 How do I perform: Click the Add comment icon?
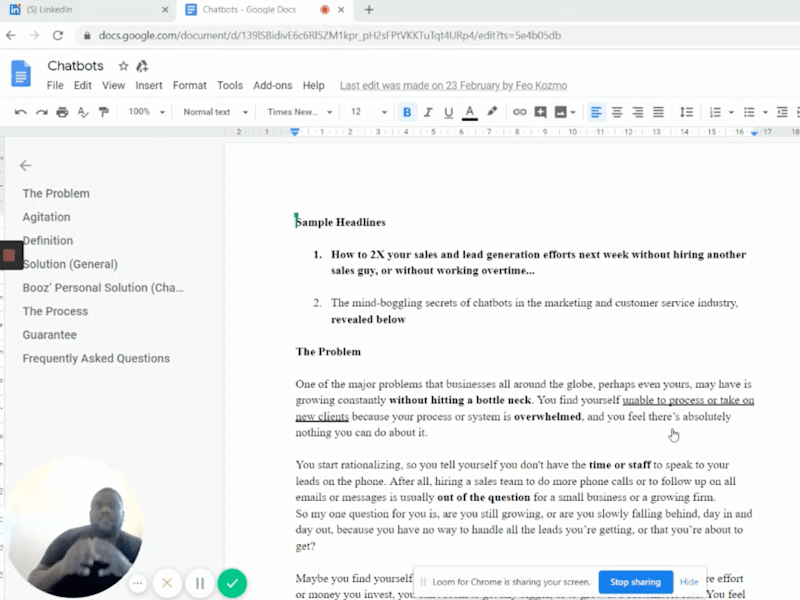540,112
